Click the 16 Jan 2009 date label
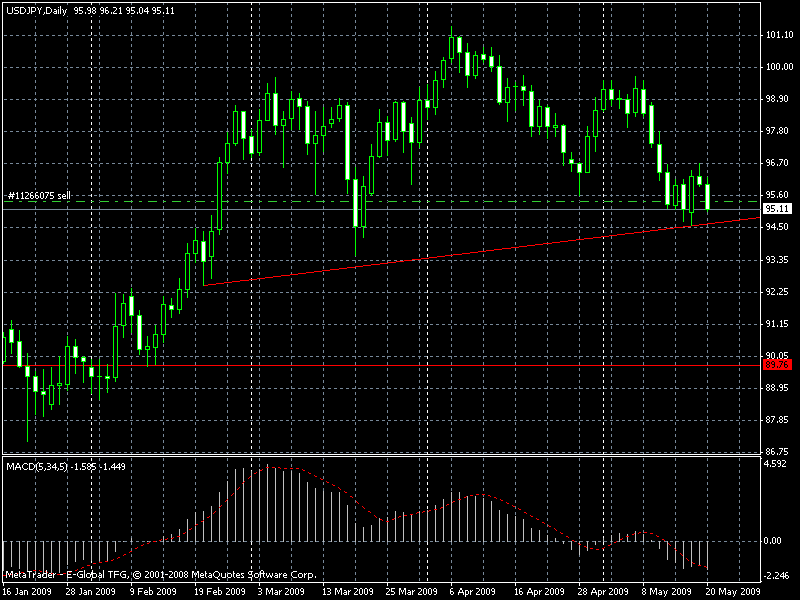 [28, 591]
